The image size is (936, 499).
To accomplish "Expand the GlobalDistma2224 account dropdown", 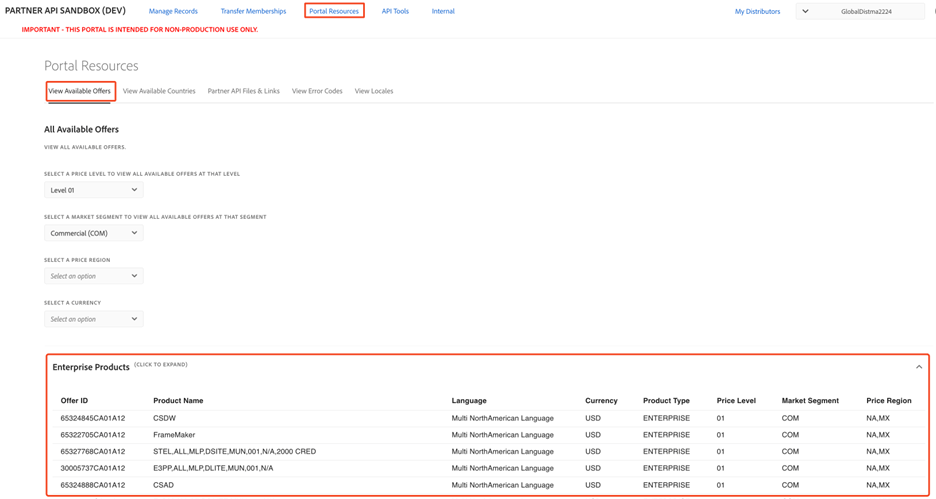I will tap(858, 12).
